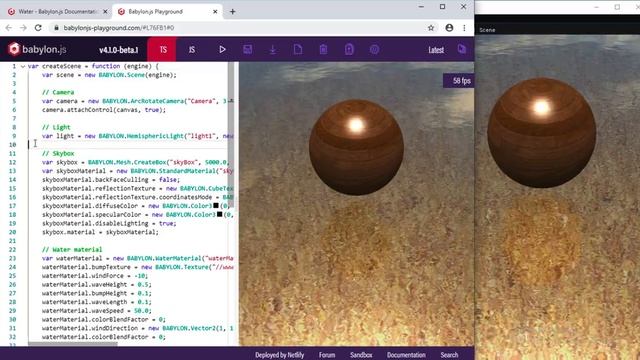Open the Documentation link in the footer
Image resolution: width=640 pixels, height=360 pixels.
(x=406, y=355)
